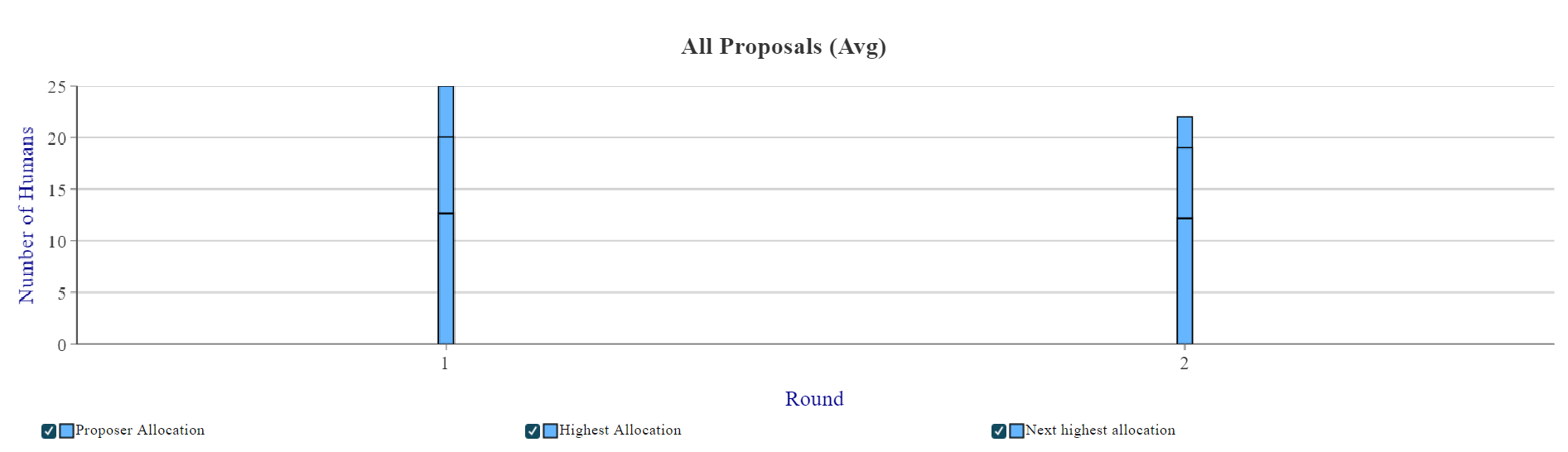Image resolution: width=1568 pixels, height=452 pixels.
Task: Select the middle segment of Round 1 bar
Action: 446,176
